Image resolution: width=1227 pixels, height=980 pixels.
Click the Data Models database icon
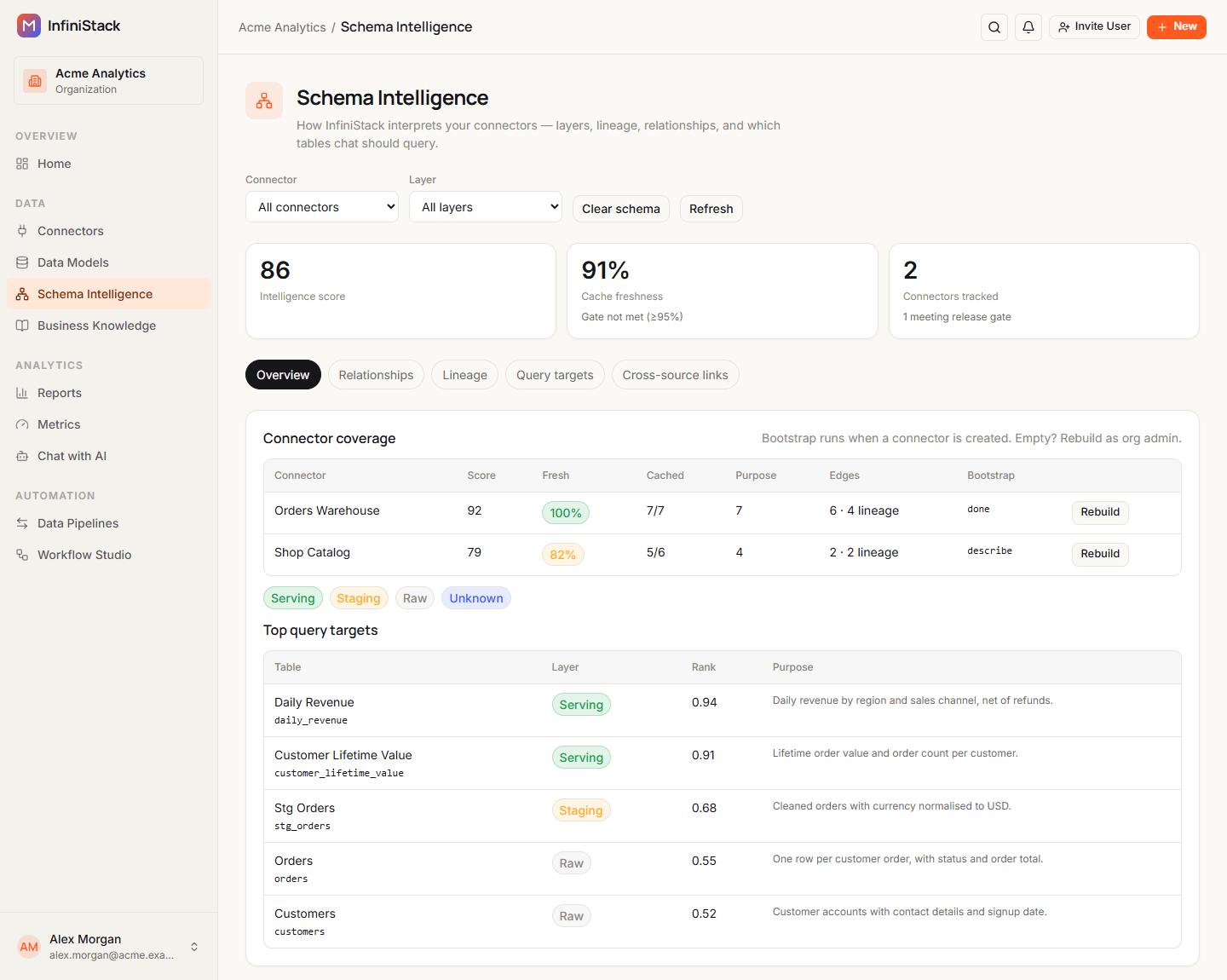click(22, 262)
